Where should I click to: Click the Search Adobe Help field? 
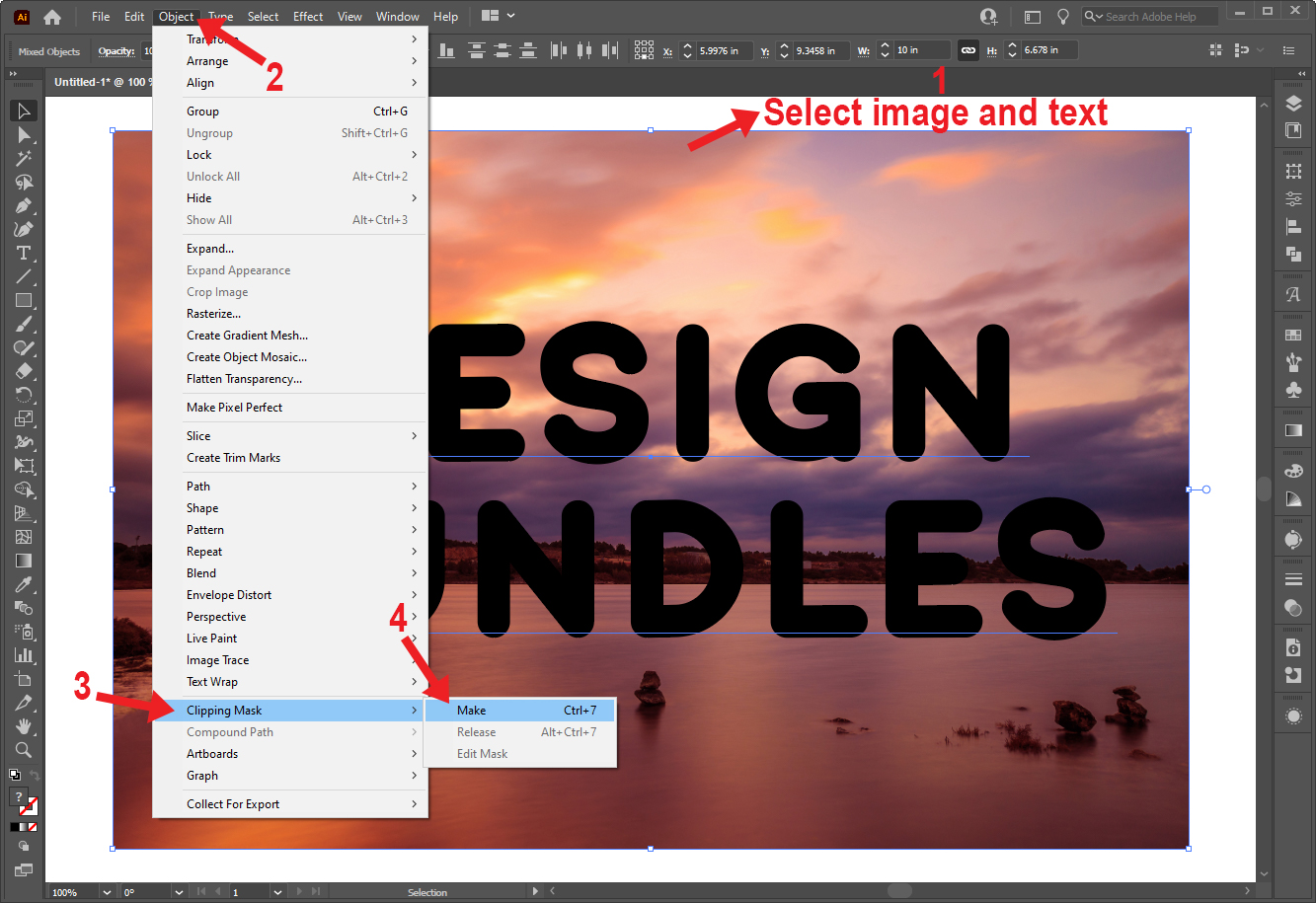[1150, 17]
